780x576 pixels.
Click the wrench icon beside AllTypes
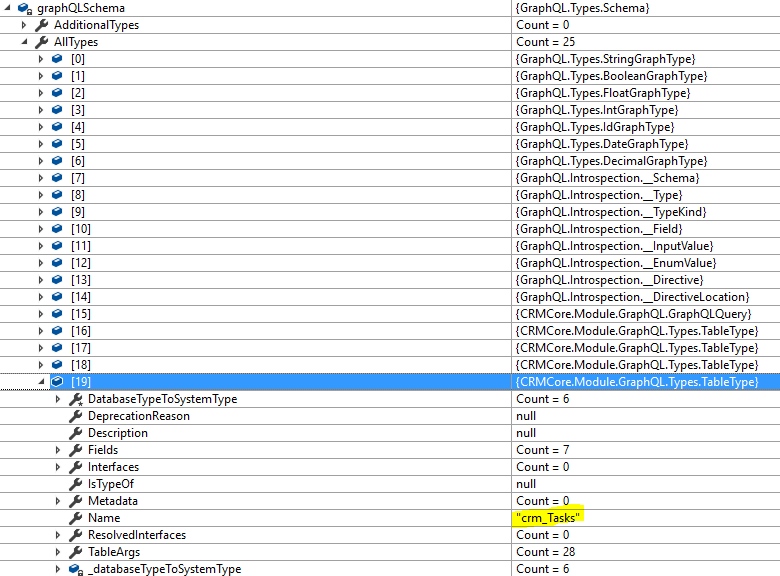(42, 42)
